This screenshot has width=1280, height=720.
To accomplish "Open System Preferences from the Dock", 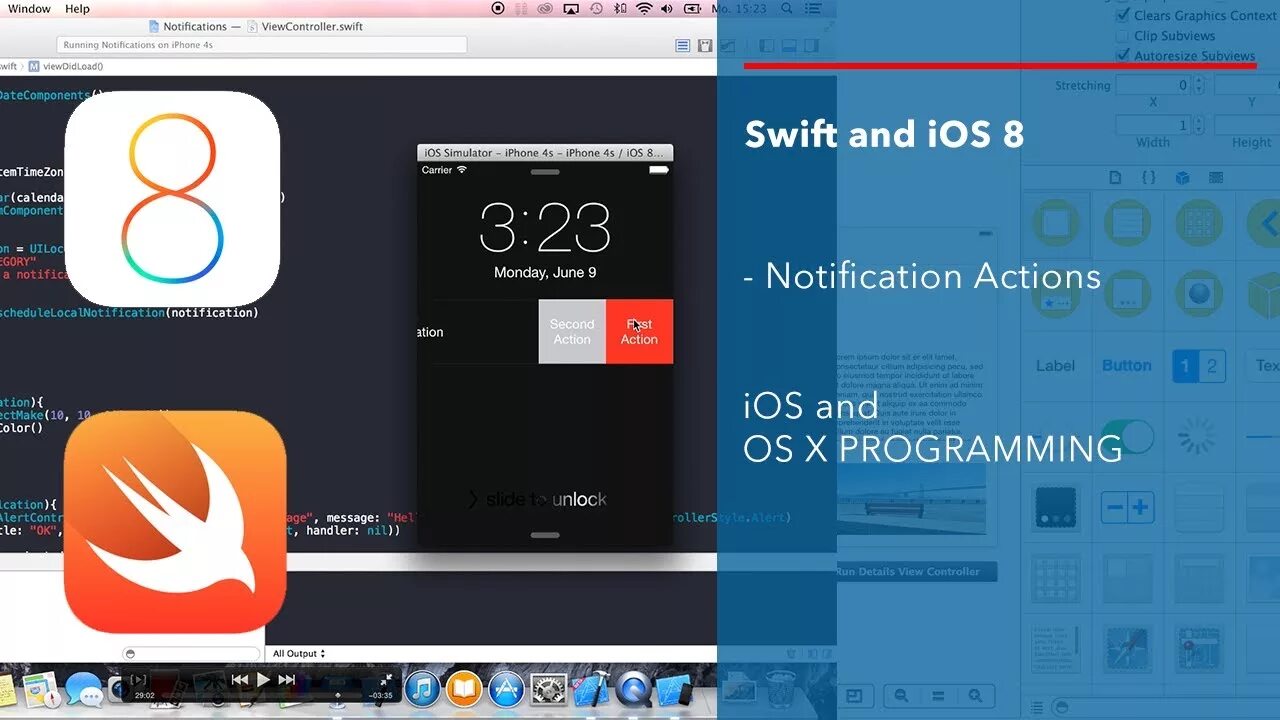I will 548,689.
